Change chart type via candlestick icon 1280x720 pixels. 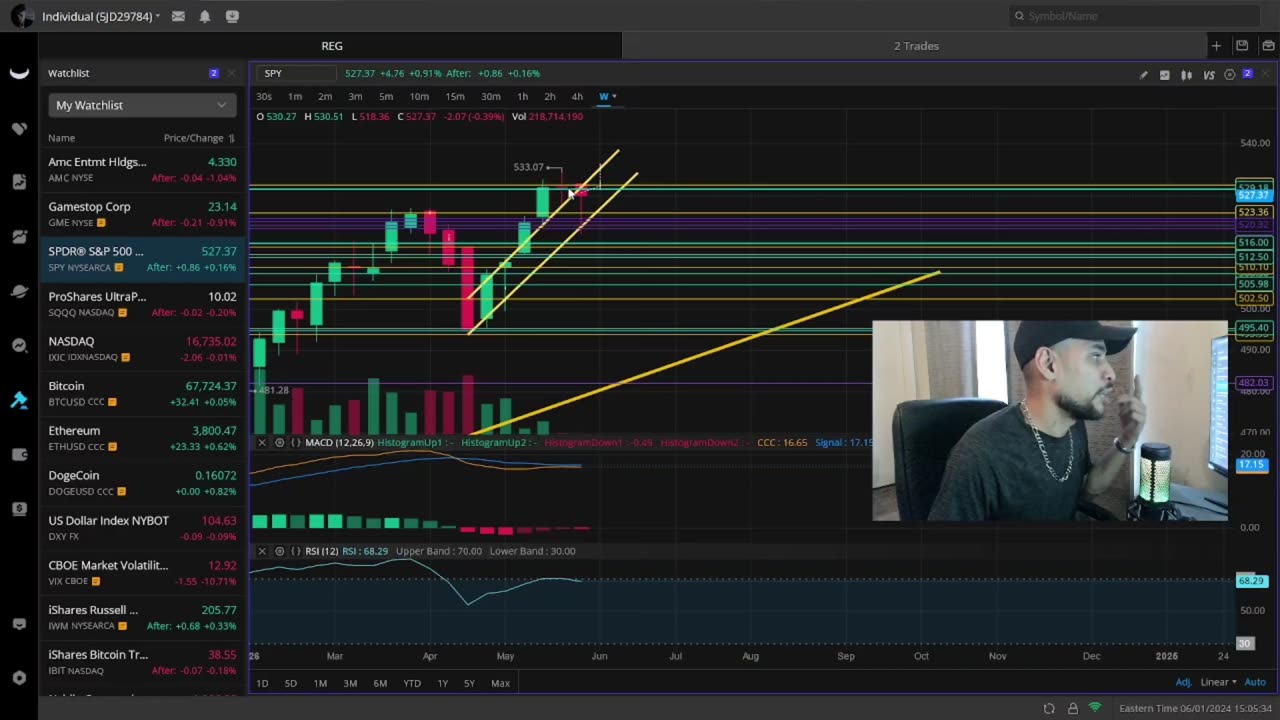tap(1187, 75)
